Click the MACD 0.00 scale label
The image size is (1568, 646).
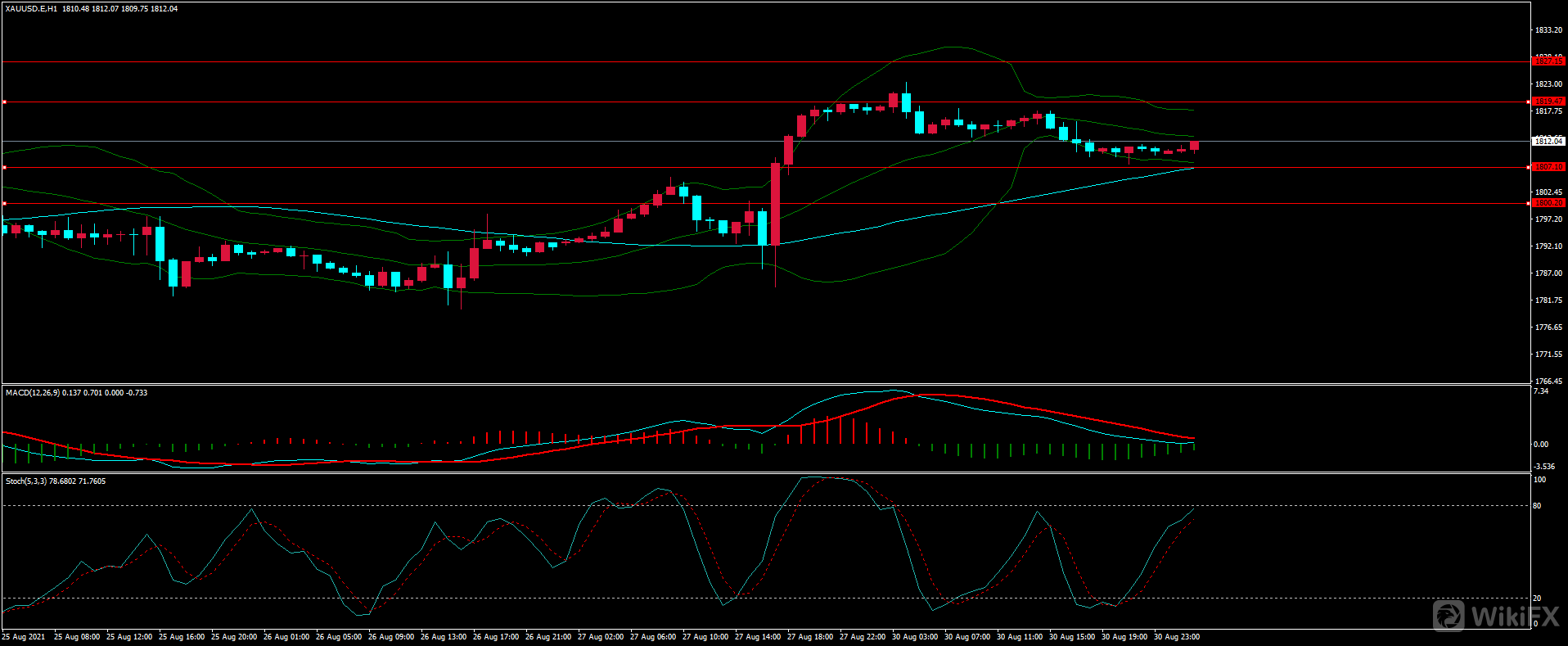coord(1540,445)
